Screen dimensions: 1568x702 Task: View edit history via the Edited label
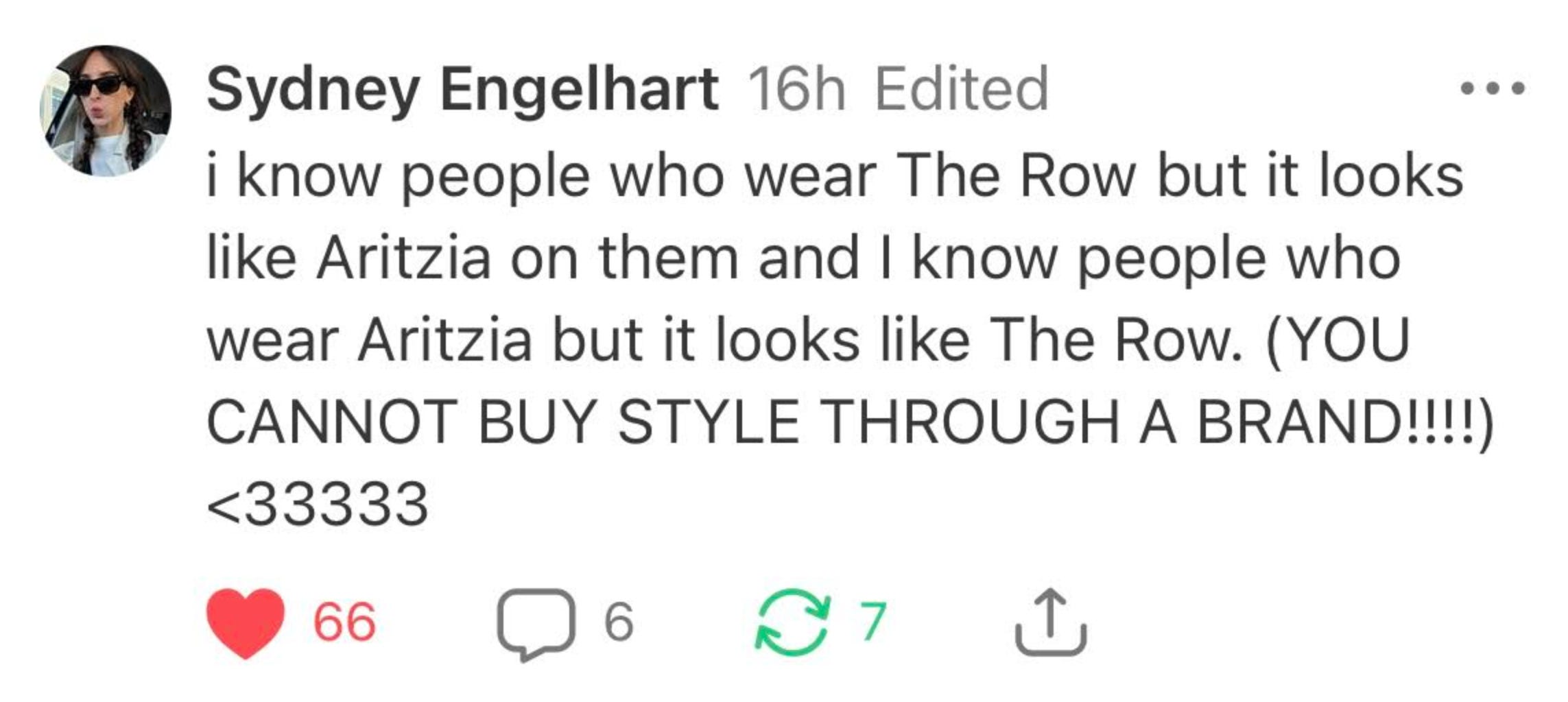tap(962, 88)
